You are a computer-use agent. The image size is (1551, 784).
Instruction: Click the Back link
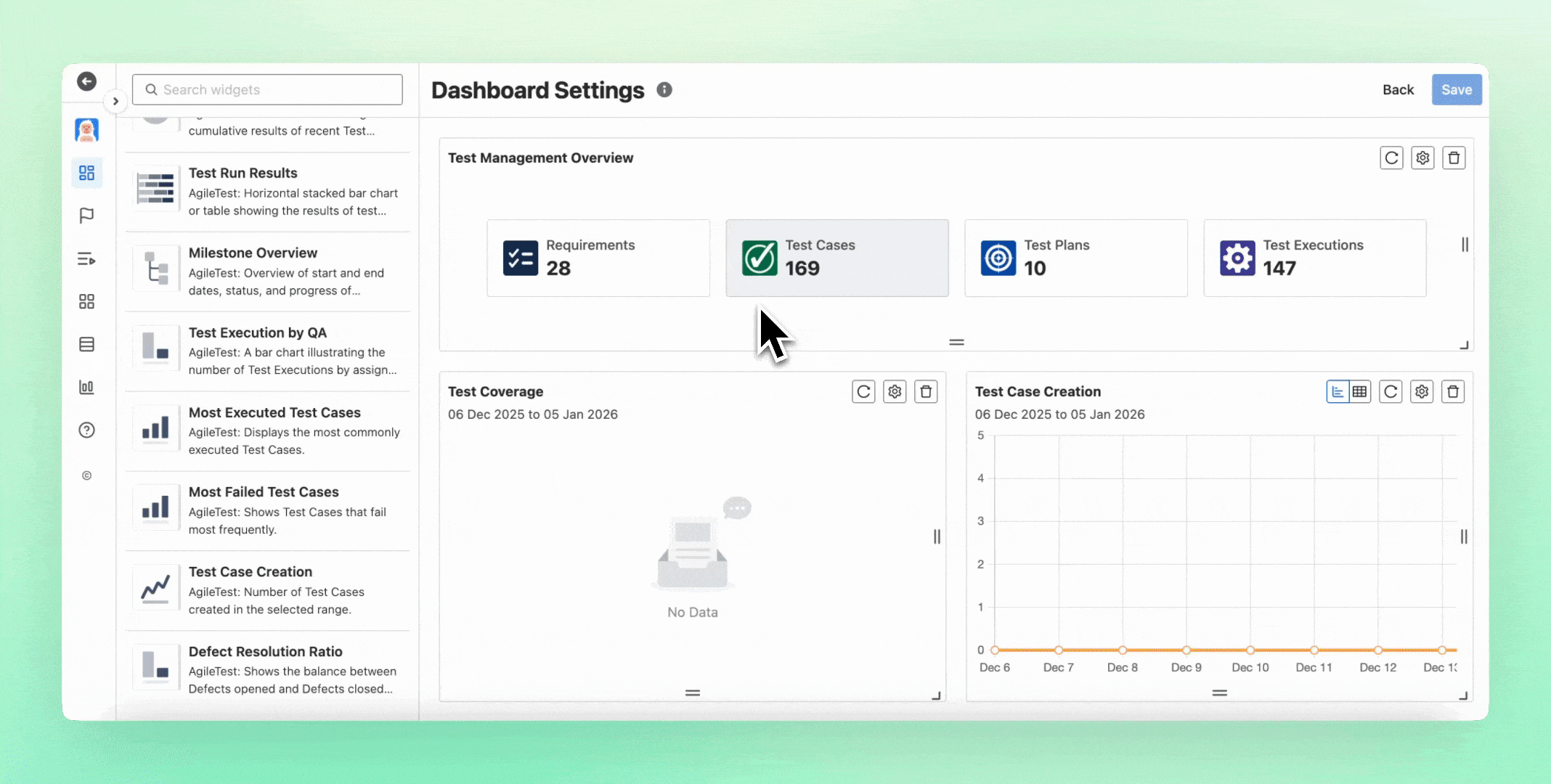1398,89
